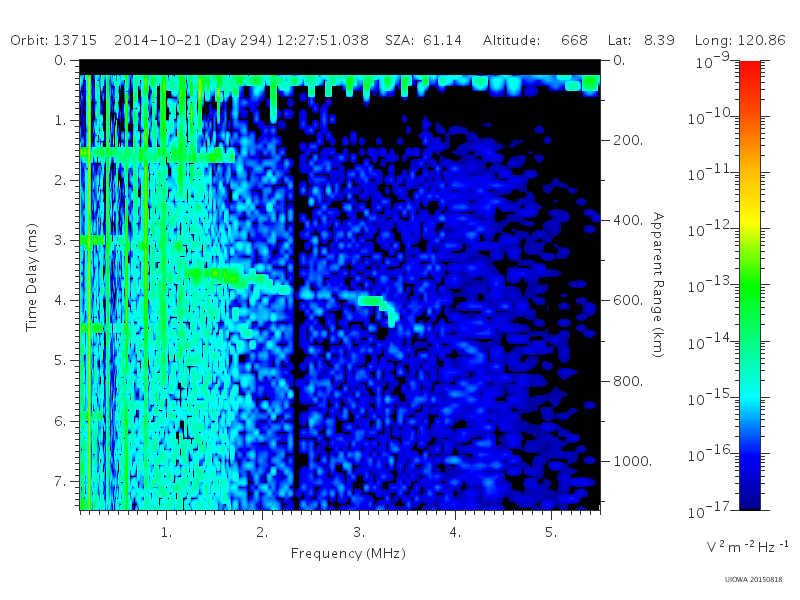Click the 1000. Apparent Range tick label
The width and height of the screenshot is (800, 600).
tap(633, 461)
